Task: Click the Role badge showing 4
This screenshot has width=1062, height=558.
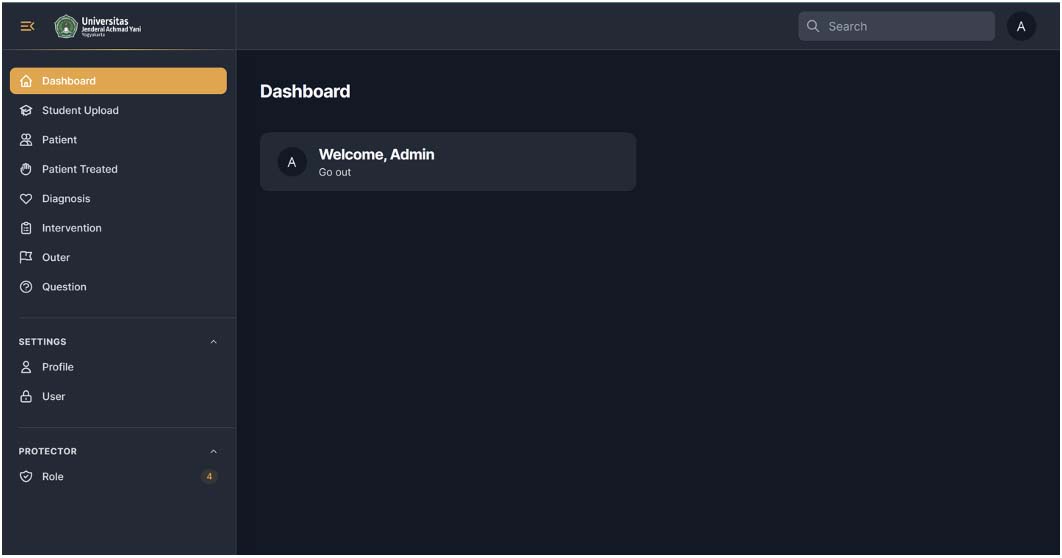Action: click(209, 477)
